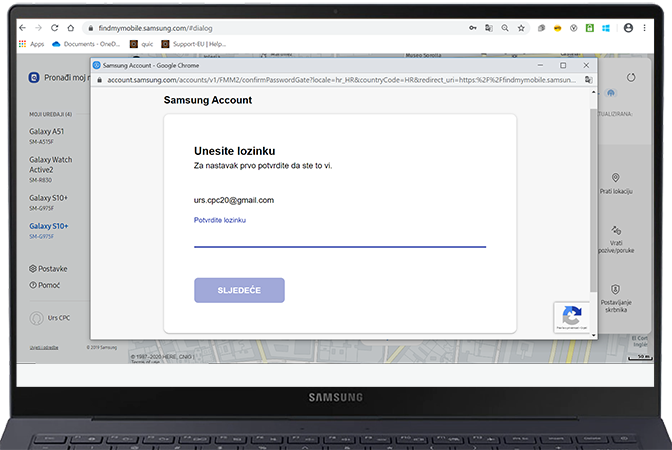Image resolution: width=672 pixels, height=450 pixels.
Task: Open Pomoć help in sidebar
Action: (x=45, y=285)
